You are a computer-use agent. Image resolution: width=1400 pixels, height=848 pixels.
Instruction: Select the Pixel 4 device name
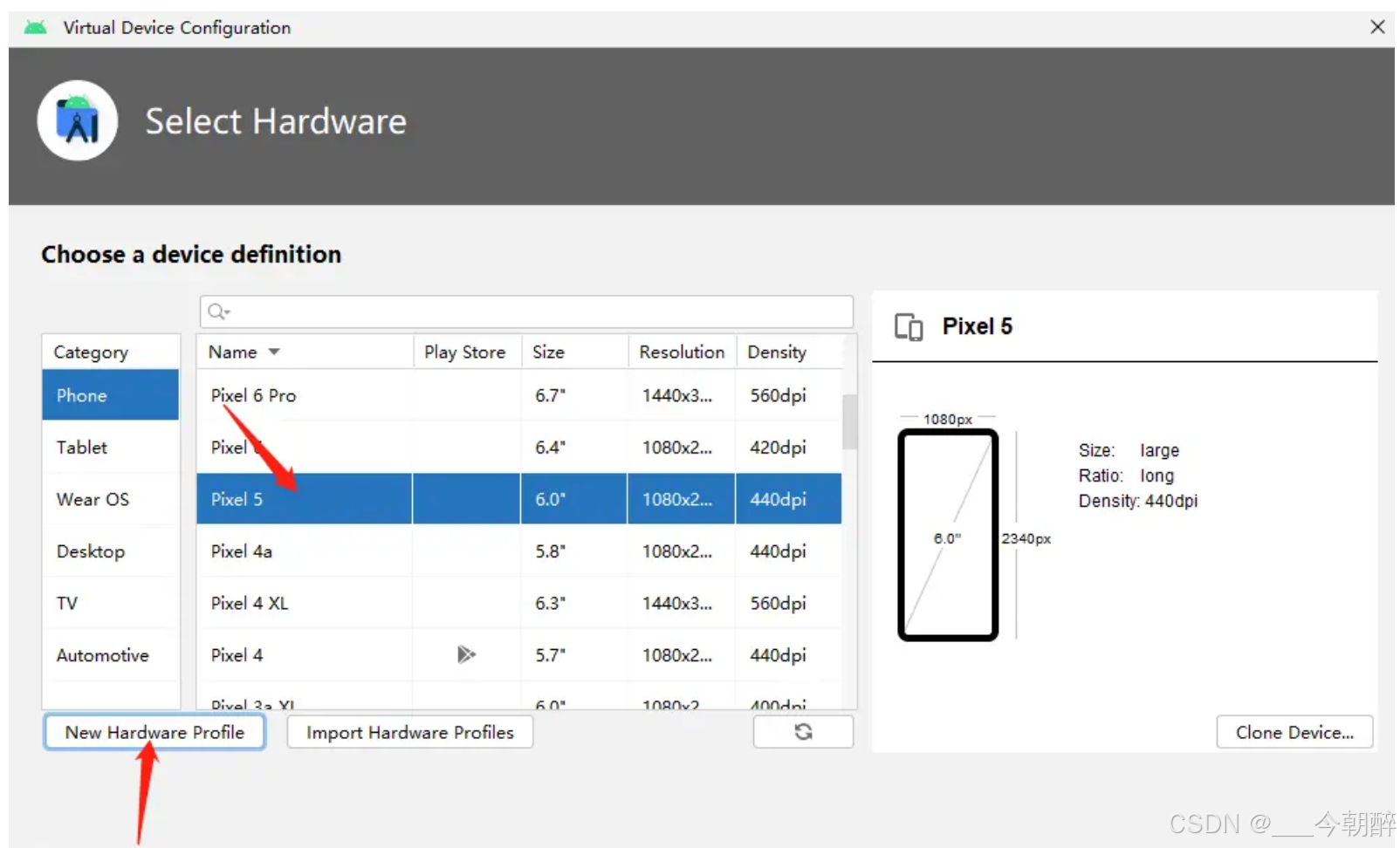click(x=237, y=654)
